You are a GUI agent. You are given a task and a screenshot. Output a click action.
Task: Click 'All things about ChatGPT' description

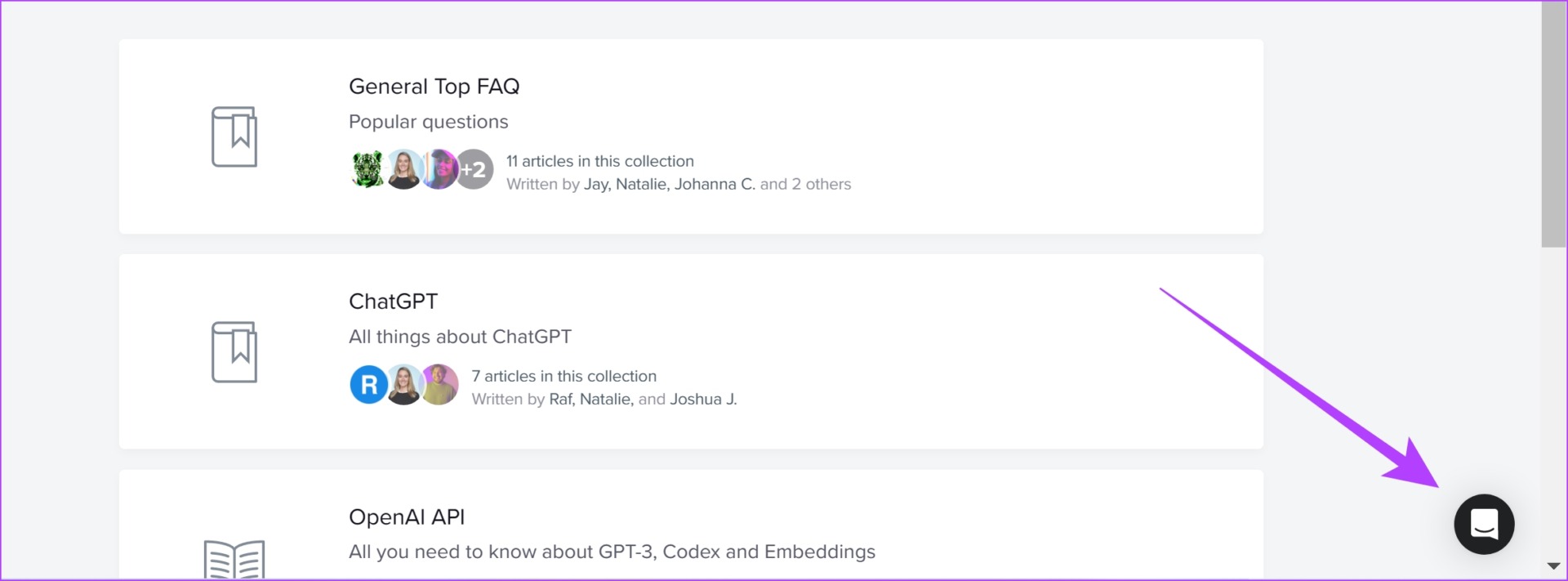click(460, 337)
